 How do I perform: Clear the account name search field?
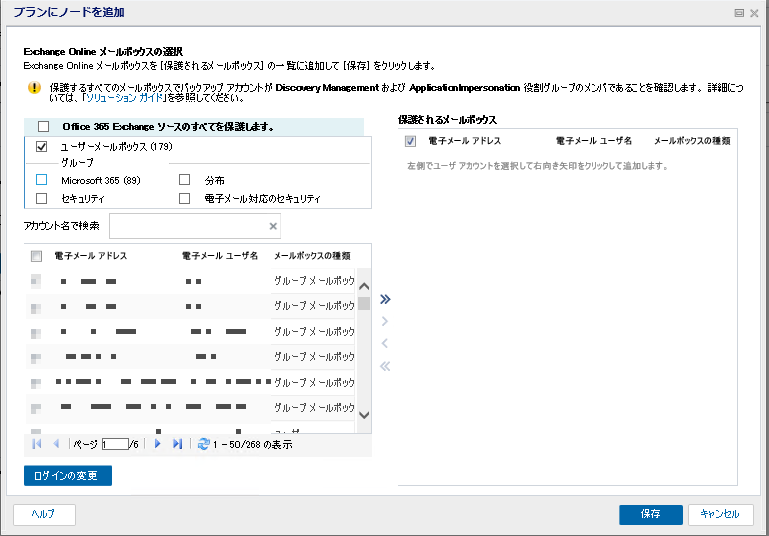273,226
